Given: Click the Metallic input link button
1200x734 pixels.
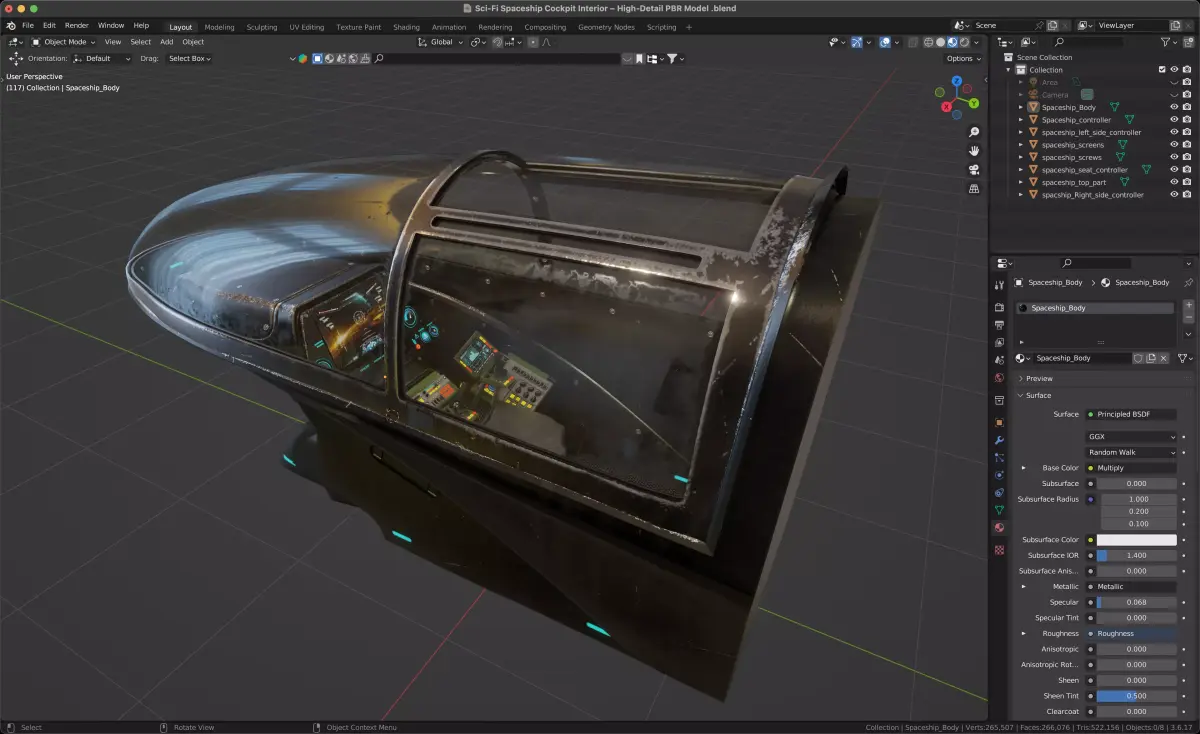Looking at the screenshot, I should pyautogui.click(x=1131, y=587).
